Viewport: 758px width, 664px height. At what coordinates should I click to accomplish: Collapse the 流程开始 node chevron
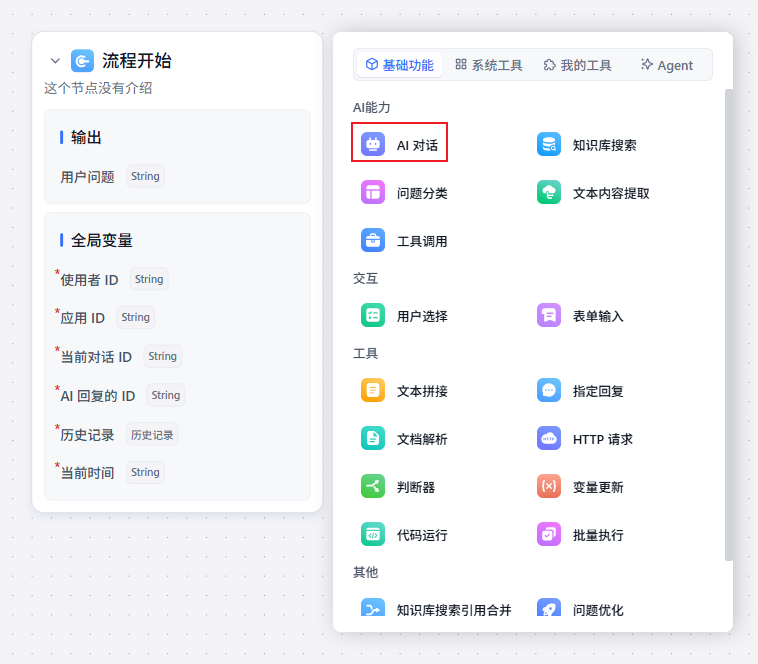55,61
